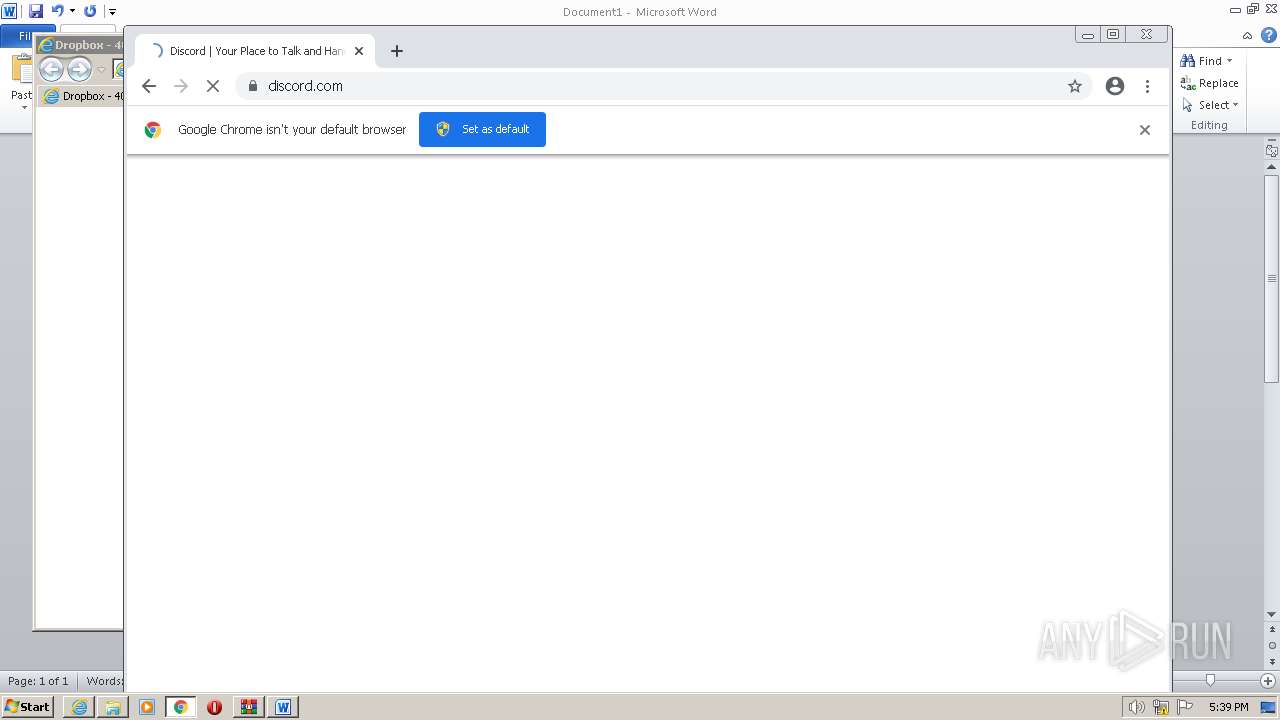Click Replace in Word's Editing group
Viewport: 1280px width, 720px height.
click(x=1210, y=83)
